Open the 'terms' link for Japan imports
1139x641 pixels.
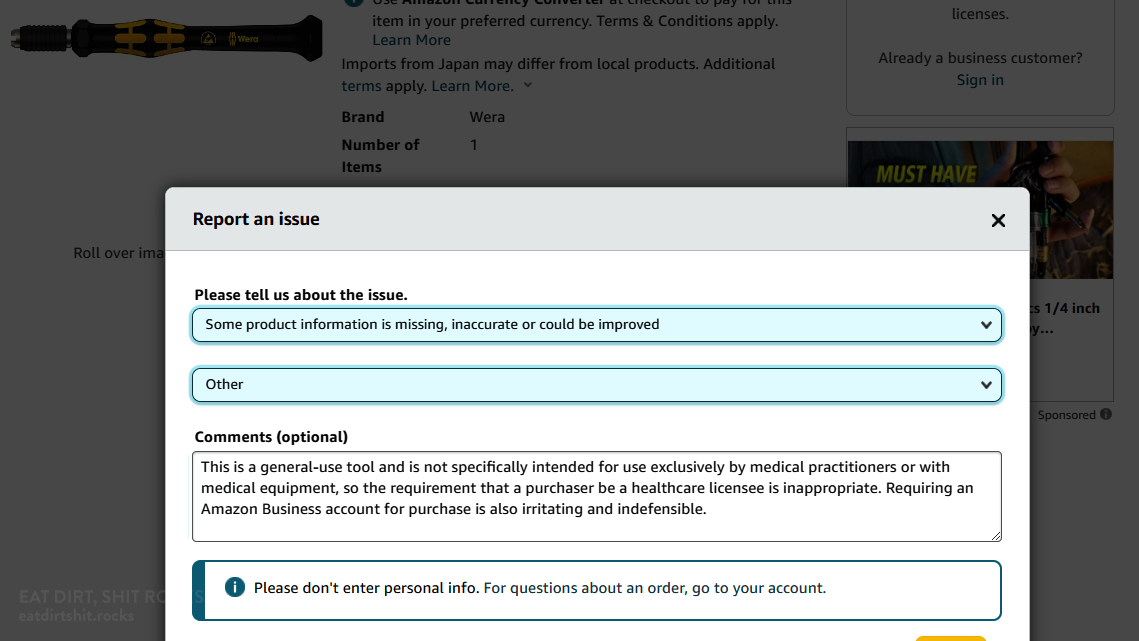(361, 86)
